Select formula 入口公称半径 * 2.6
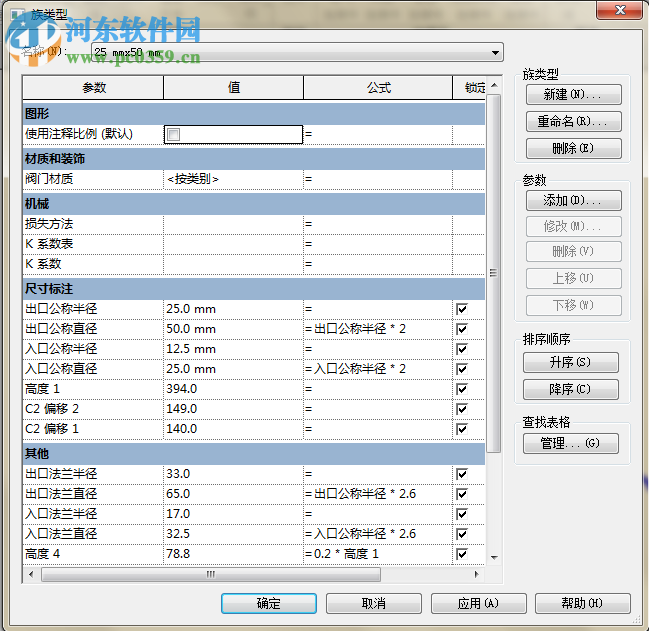The image size is (649, 631). tap(365, 534)
